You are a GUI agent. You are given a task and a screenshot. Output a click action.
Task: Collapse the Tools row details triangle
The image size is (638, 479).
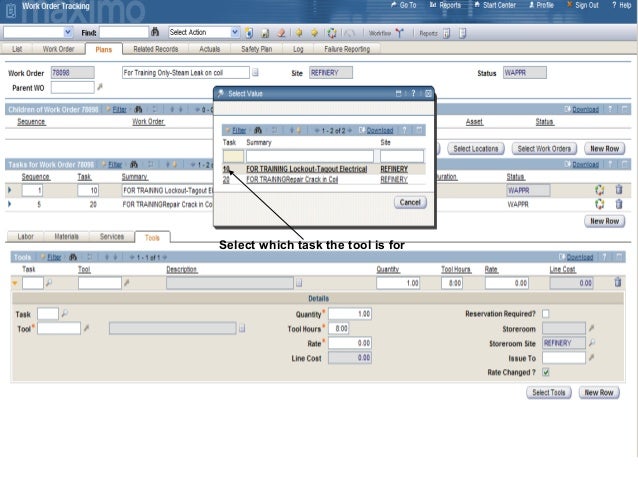pos(14,283)
